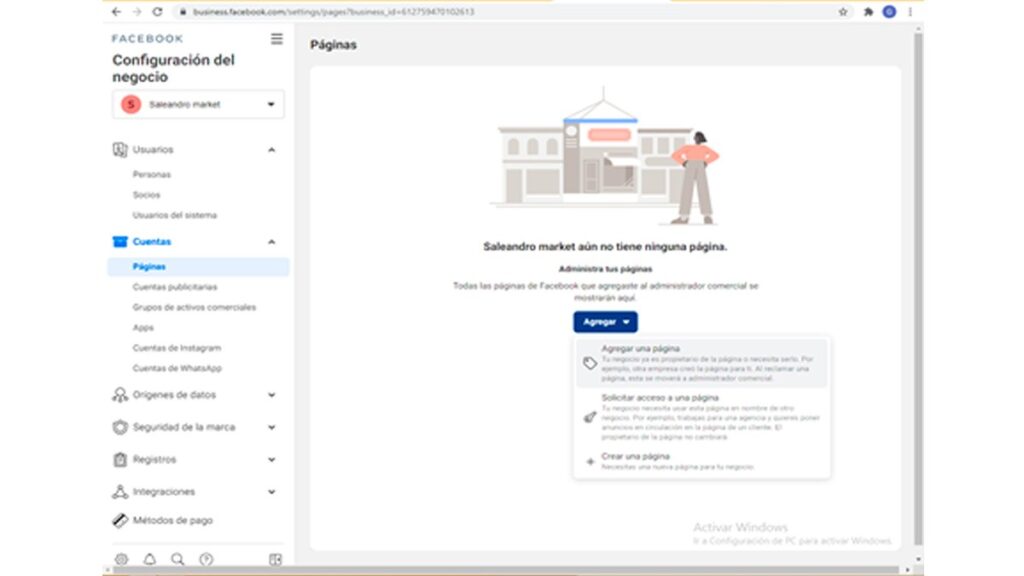Select Páginas in sidebar

198,266
